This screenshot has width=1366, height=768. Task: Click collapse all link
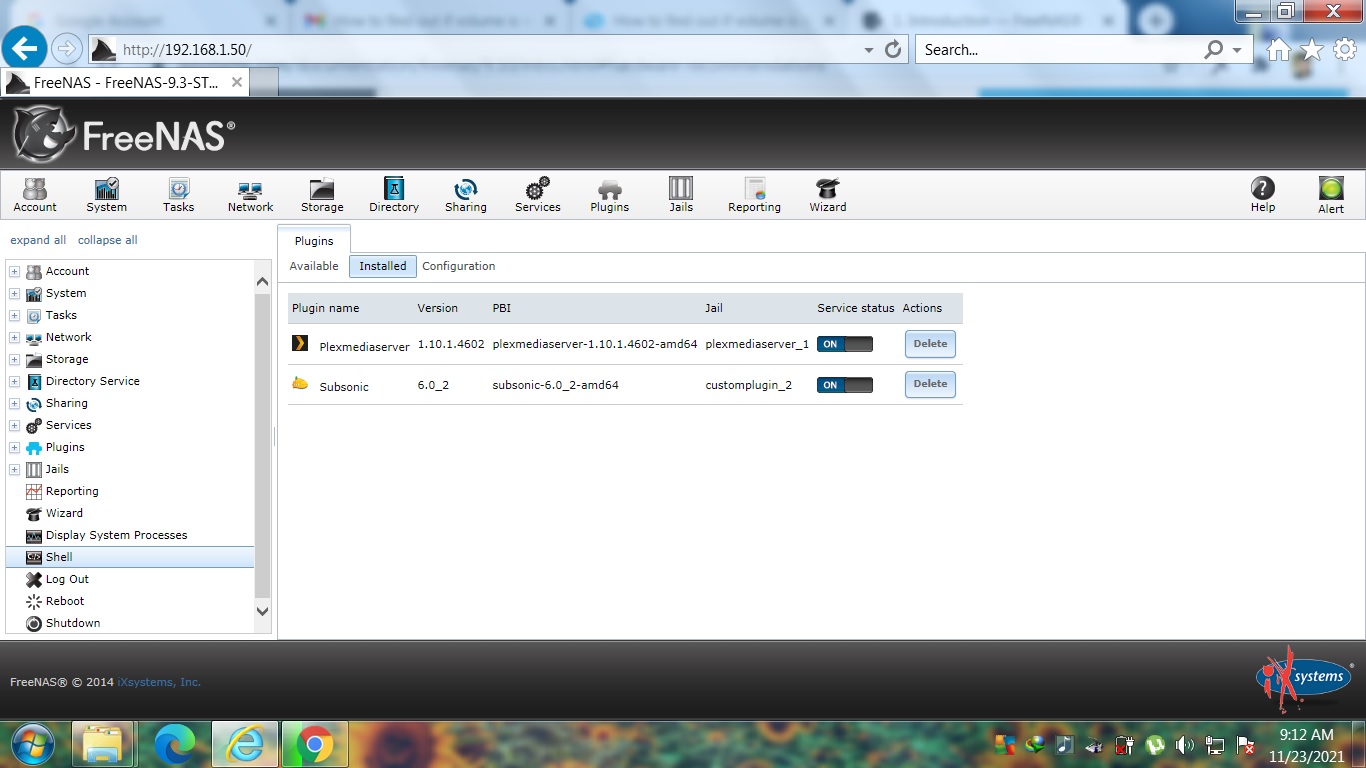coord(108,240)
